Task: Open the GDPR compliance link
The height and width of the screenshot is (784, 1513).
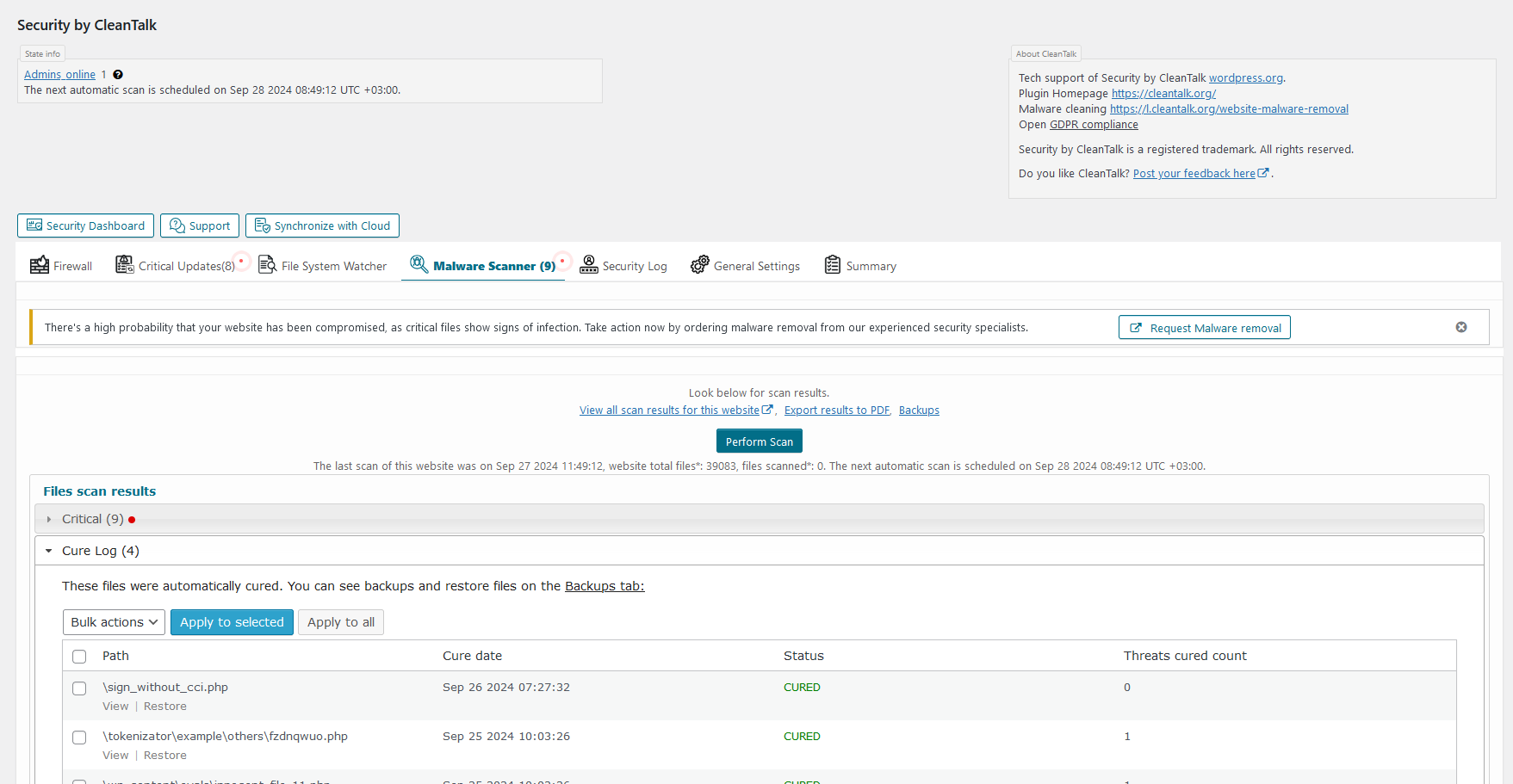Action: (1094, 124)
